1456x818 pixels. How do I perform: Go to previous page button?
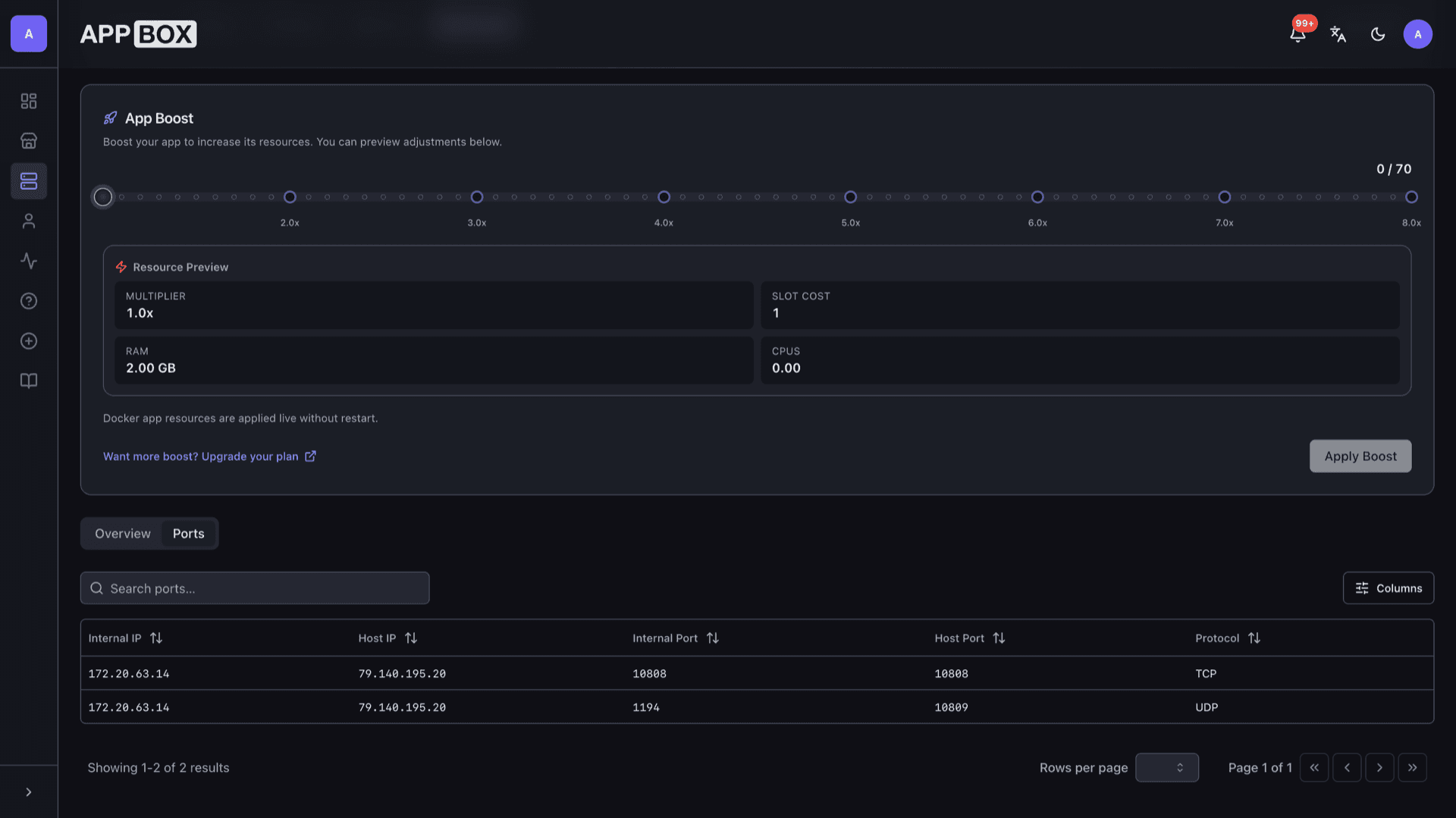coord(1347,768)
